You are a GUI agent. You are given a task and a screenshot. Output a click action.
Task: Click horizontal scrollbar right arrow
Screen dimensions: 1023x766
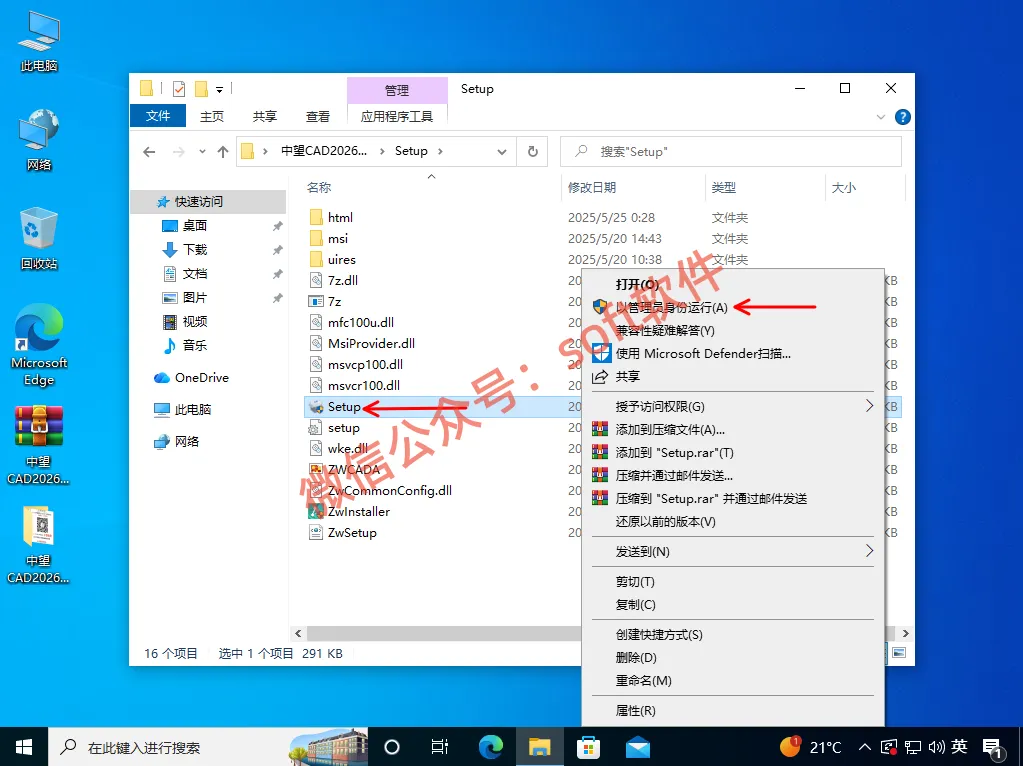[x=905, y=633]
